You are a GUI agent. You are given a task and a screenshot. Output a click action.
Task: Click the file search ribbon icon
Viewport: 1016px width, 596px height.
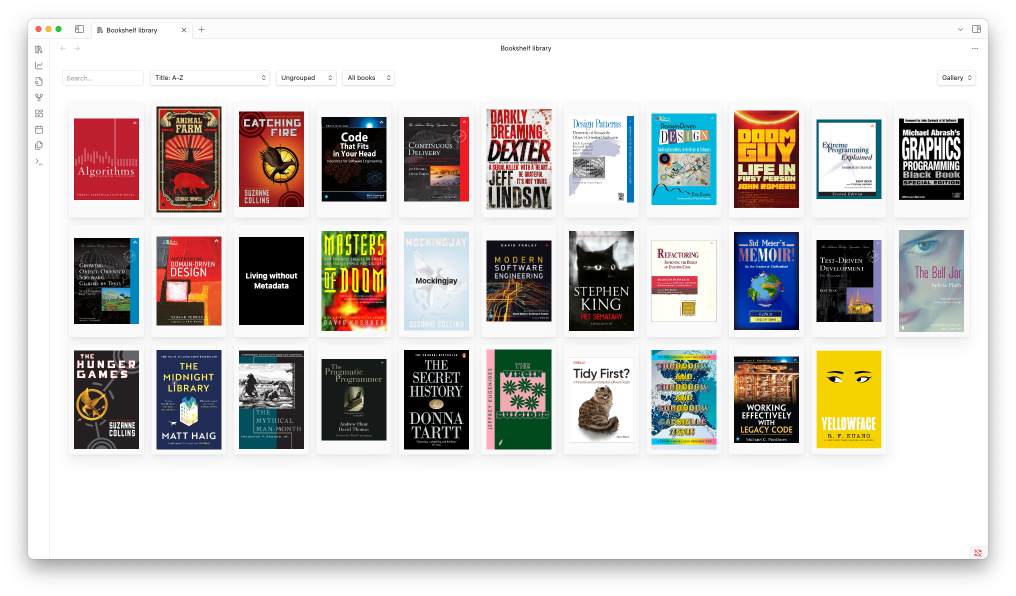tap(39, 82)
